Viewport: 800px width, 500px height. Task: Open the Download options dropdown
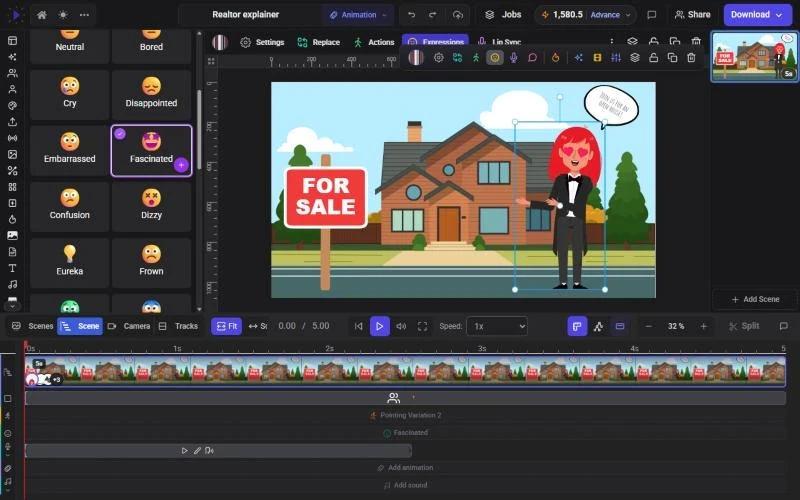pos(757,15)
